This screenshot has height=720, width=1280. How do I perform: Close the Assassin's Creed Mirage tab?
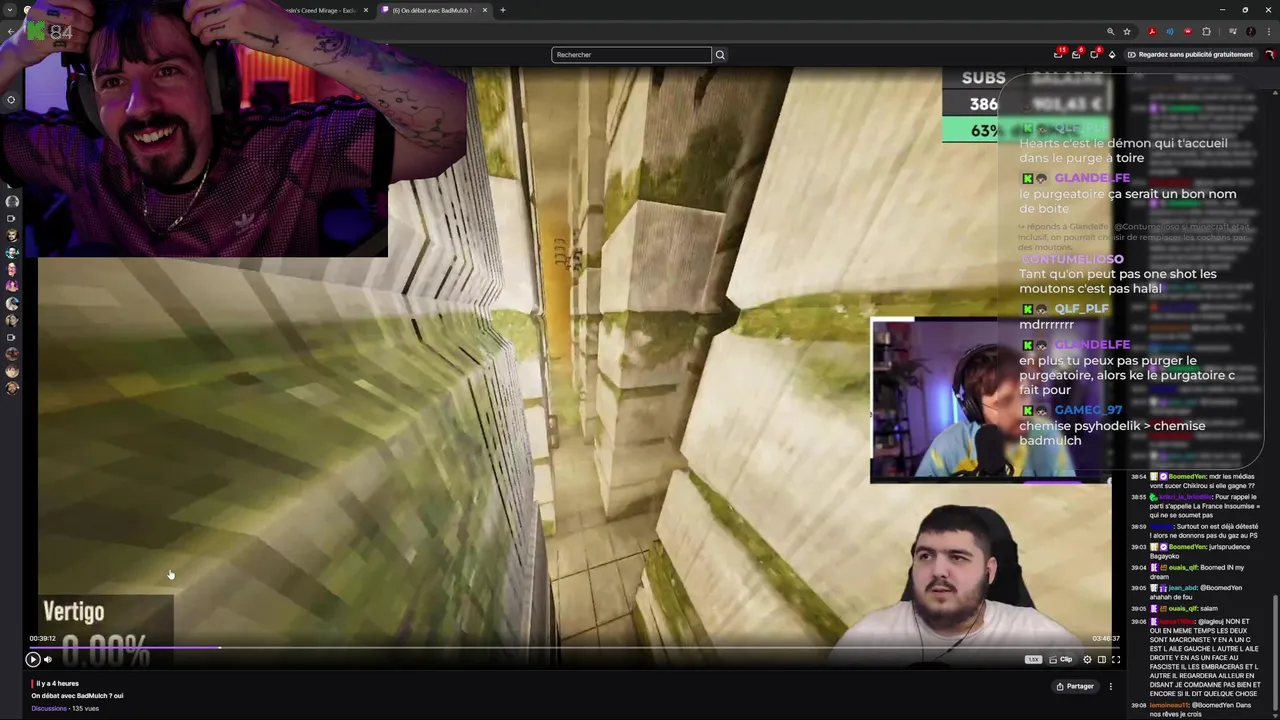coord(366,10)
